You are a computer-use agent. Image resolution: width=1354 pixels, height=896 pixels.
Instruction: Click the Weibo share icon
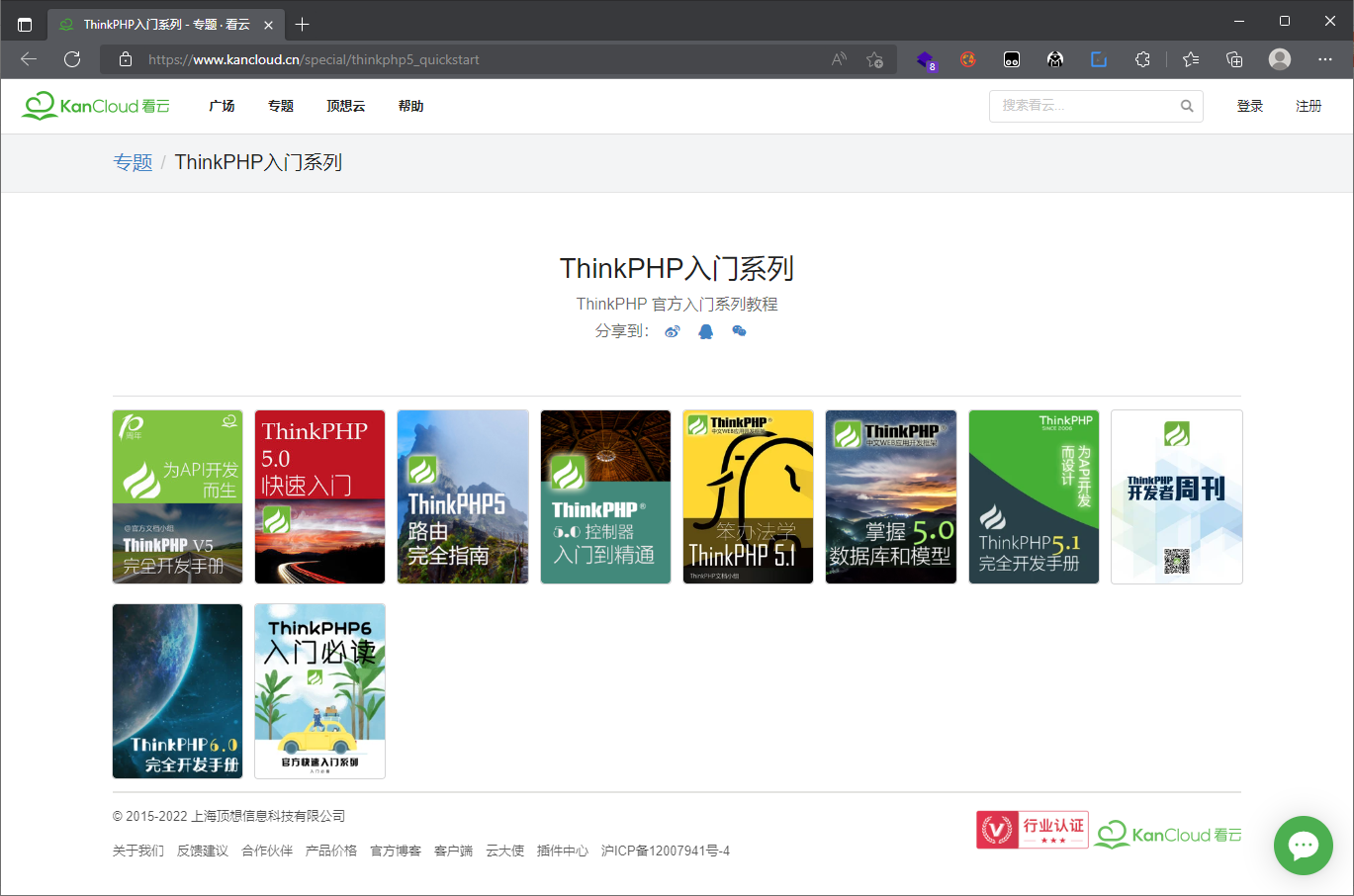coord(673,331)
